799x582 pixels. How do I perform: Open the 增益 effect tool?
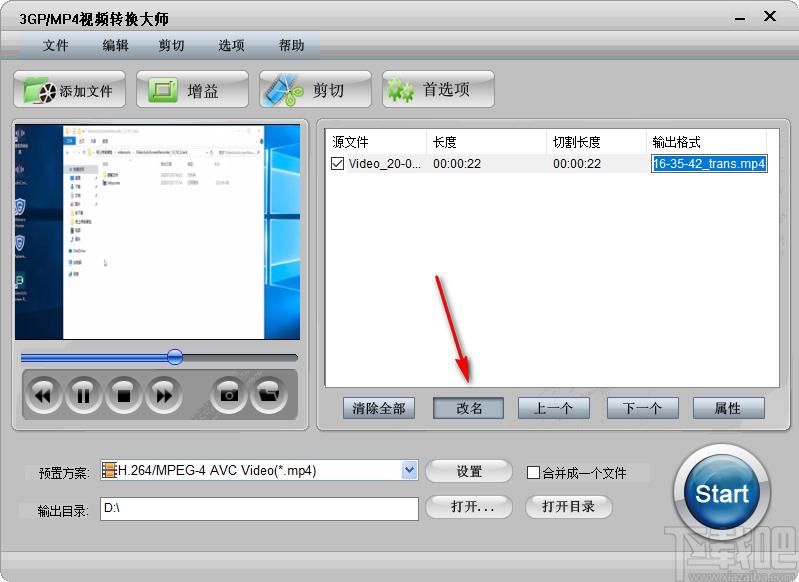click(192, 90)
